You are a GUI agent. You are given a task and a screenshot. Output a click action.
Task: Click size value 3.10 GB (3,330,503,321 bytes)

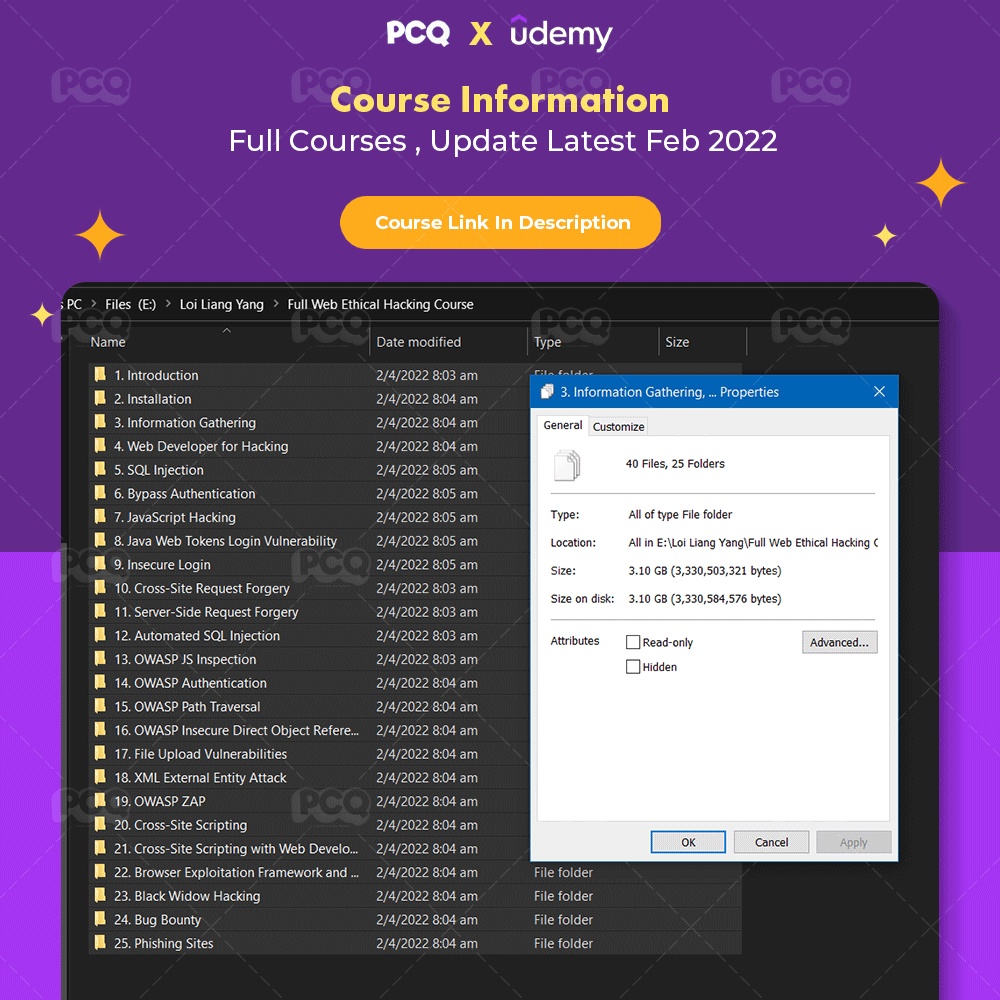(x=705, y=570)
